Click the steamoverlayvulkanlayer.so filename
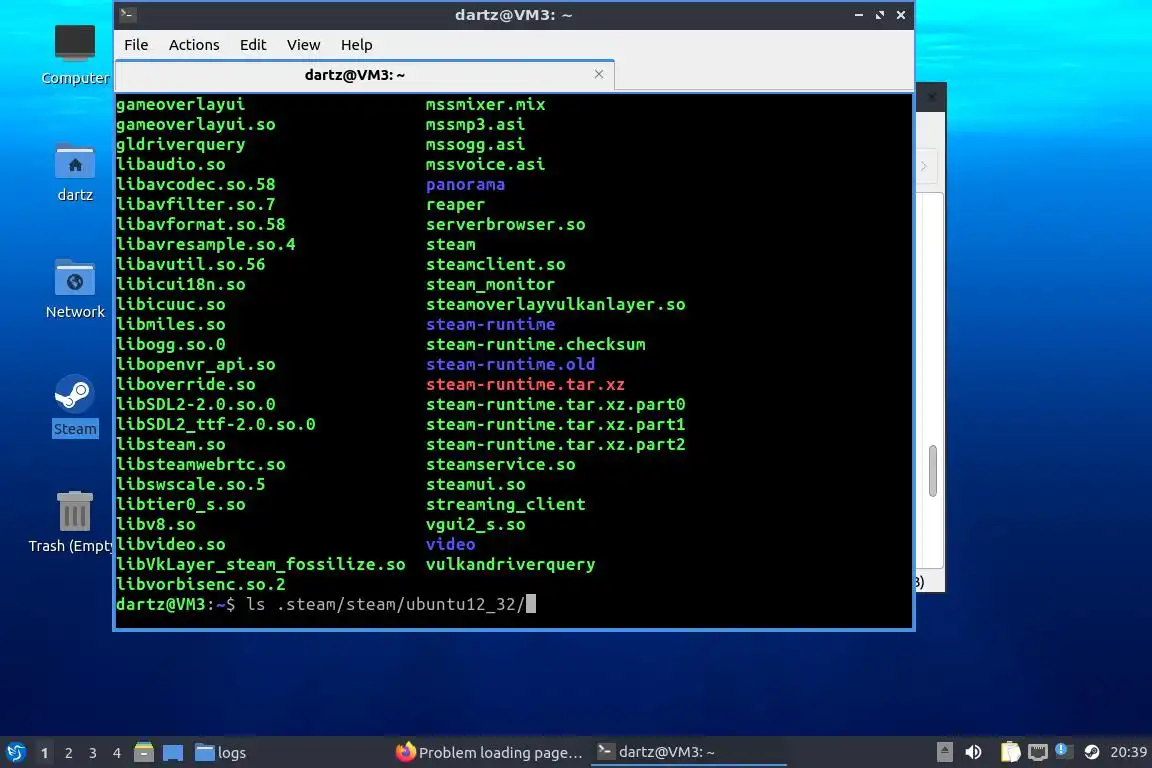This screenshot has width=1152, height=768. click(x=555, y=304)
